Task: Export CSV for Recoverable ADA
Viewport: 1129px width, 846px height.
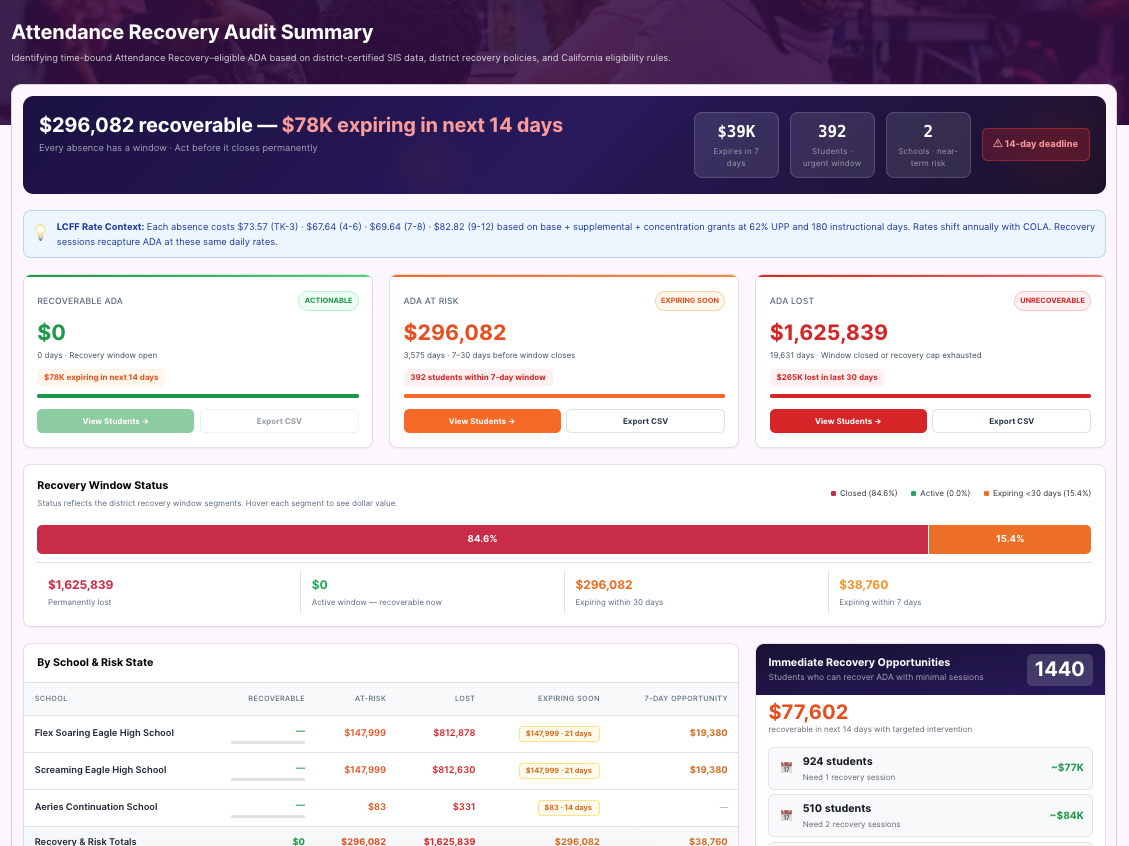Action: (x=279, y=421)
